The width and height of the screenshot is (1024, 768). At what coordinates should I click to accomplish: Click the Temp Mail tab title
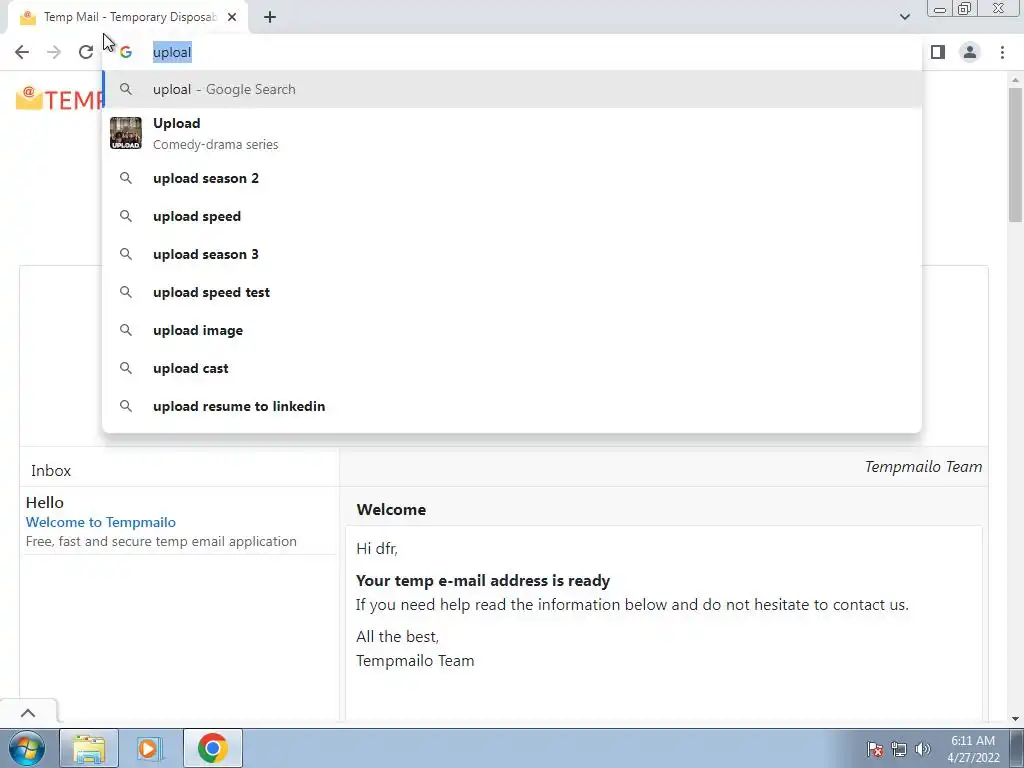(x=130, y=18)
